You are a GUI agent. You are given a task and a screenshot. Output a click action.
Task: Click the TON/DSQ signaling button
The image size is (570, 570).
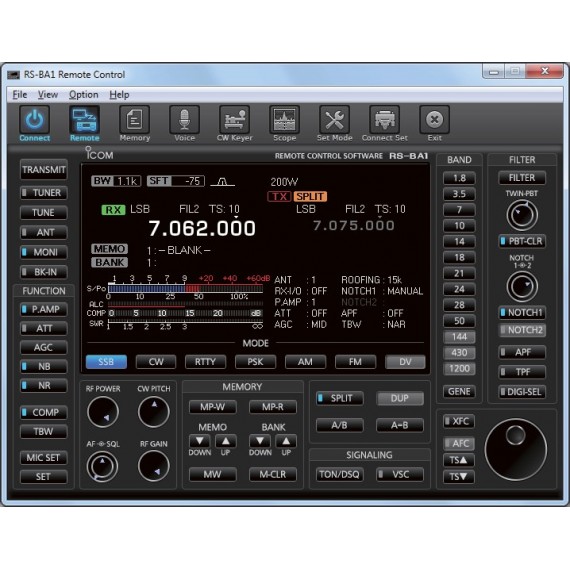(340, 474)
